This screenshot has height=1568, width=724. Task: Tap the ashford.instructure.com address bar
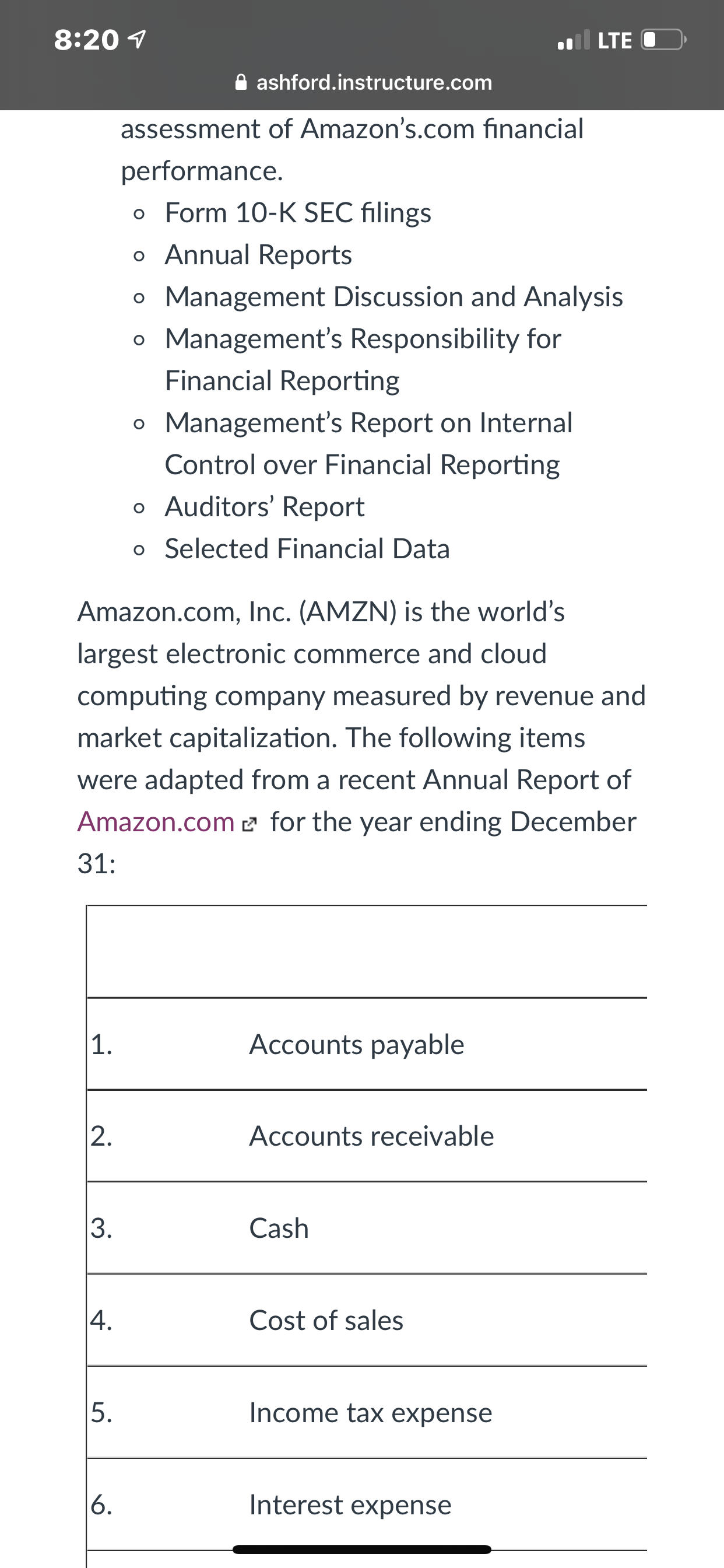tap(363, 82)
